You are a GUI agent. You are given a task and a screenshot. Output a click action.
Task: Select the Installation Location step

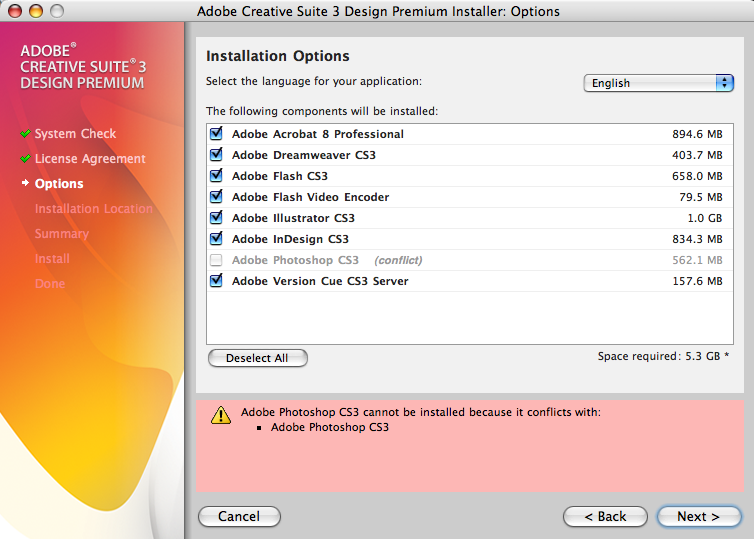point(93,209)
